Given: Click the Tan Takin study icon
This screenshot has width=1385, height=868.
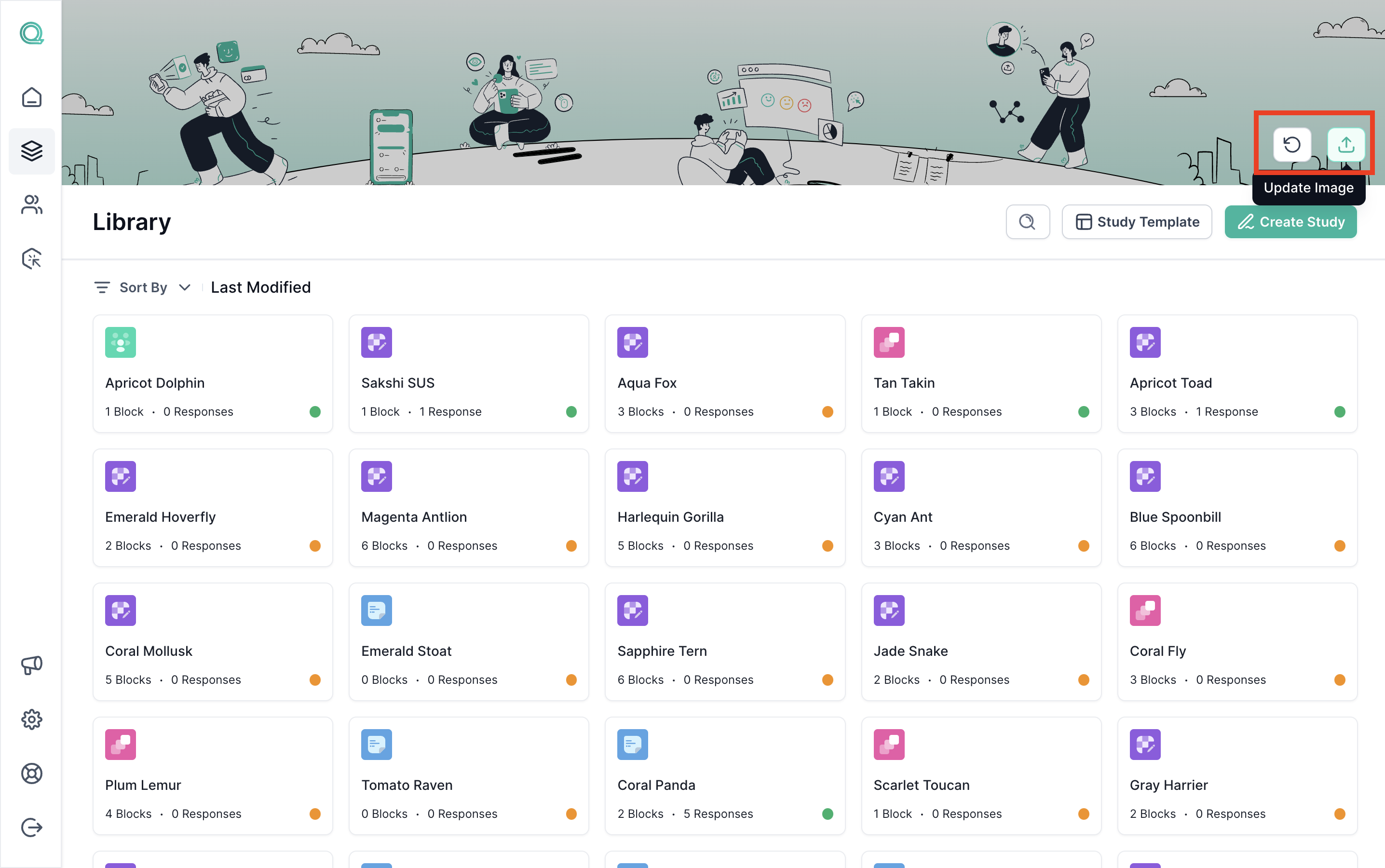Looking at the screenshot, I should (x=889, y=342).
